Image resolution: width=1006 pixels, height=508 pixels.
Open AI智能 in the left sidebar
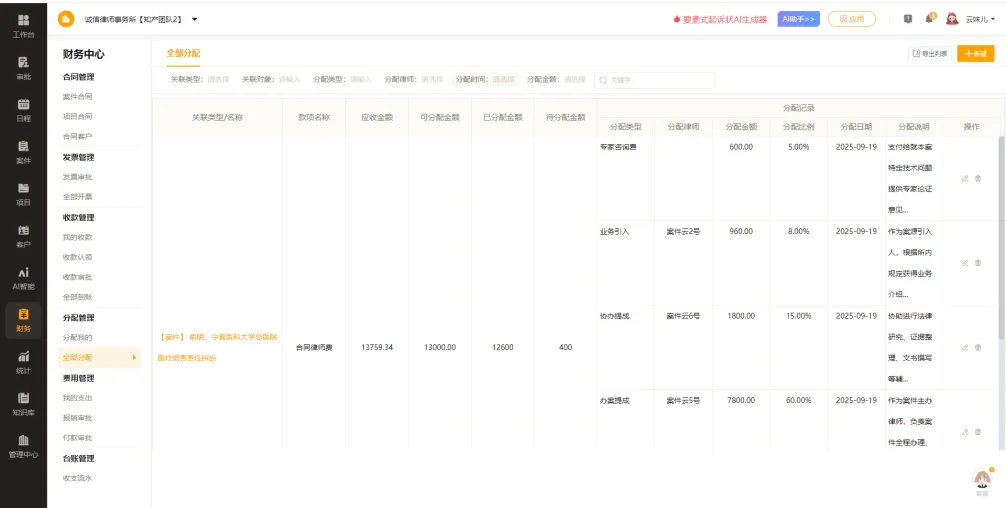(23, 277)
